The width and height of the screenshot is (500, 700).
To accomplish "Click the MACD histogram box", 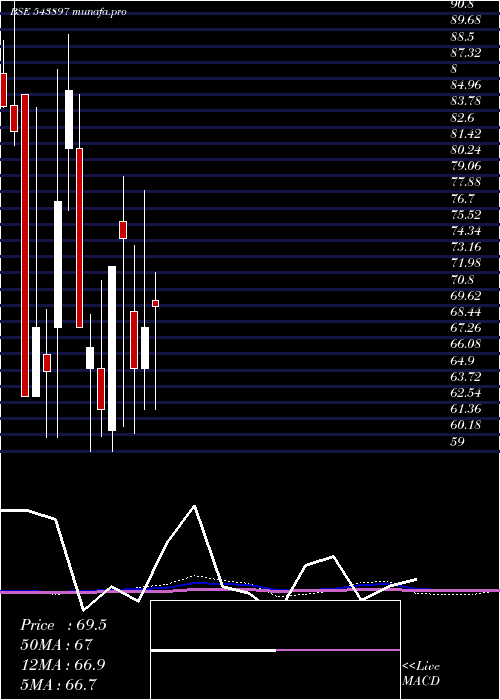I will tap(275, 650).
